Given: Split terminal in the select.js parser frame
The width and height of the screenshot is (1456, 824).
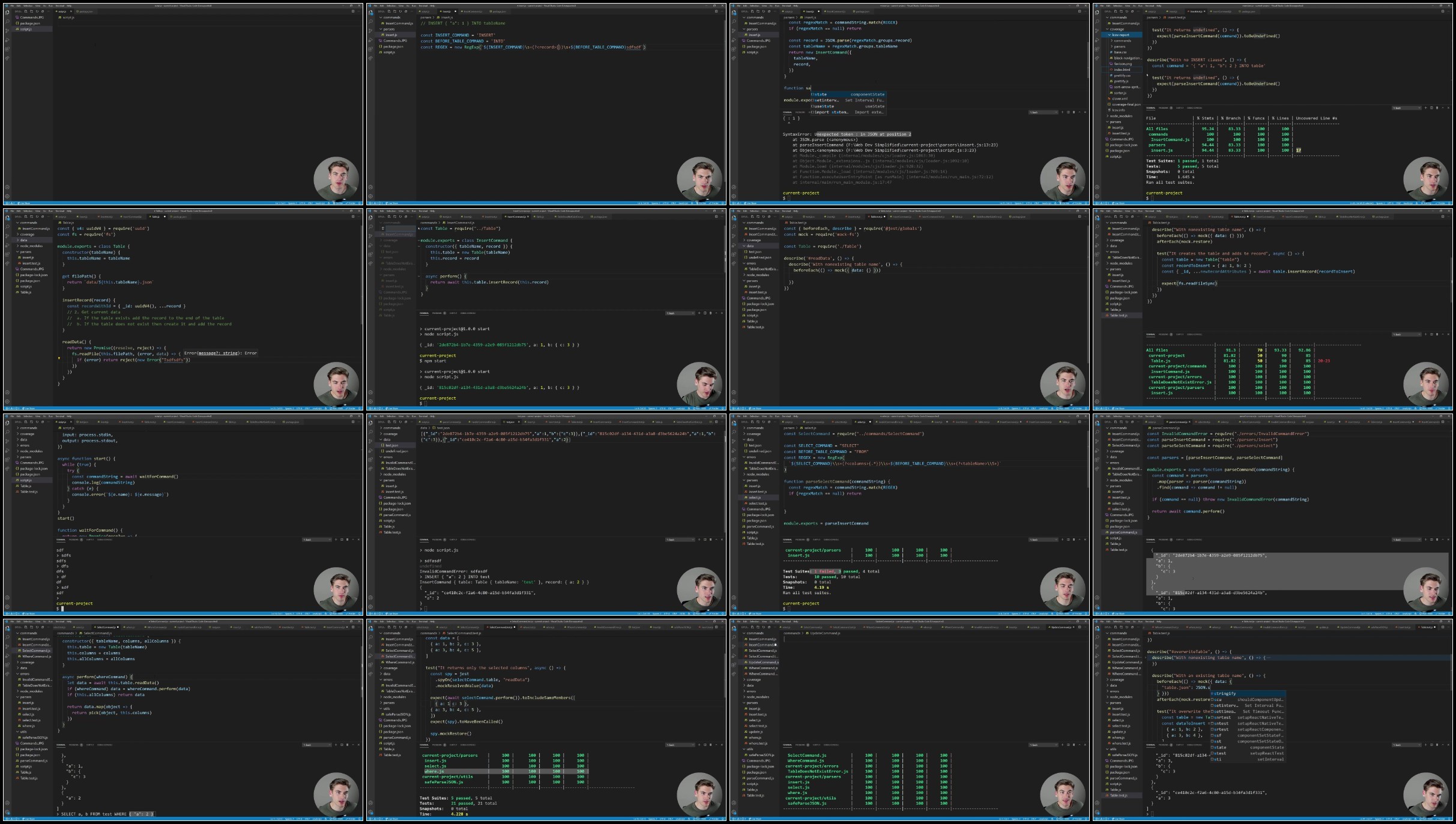Looking at the screenshot, I should [1068, 540].
